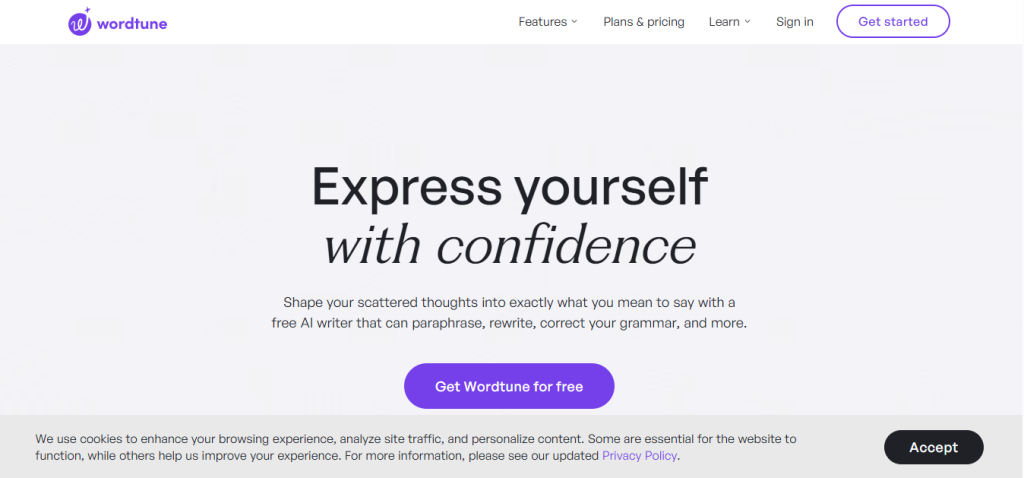Go to Plans & pricing page
1024x478 pixels.
pyautogui.click(x=644, y=22)
